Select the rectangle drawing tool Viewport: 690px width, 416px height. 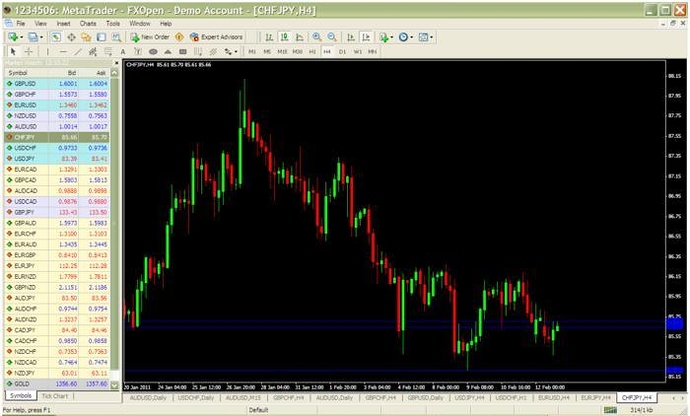tap(183, 52)
